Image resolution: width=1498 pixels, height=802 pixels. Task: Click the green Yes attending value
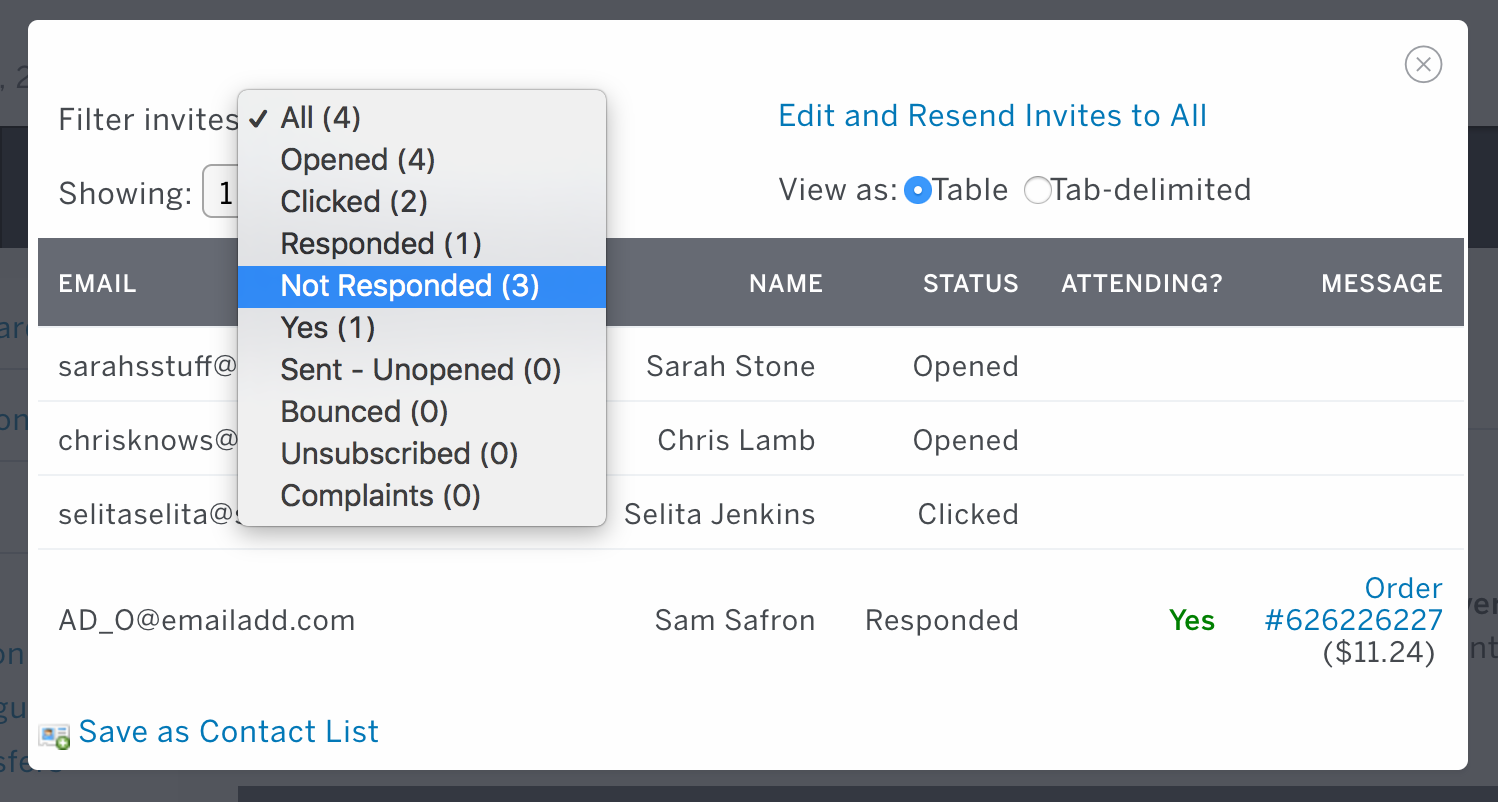point(1192,621)
